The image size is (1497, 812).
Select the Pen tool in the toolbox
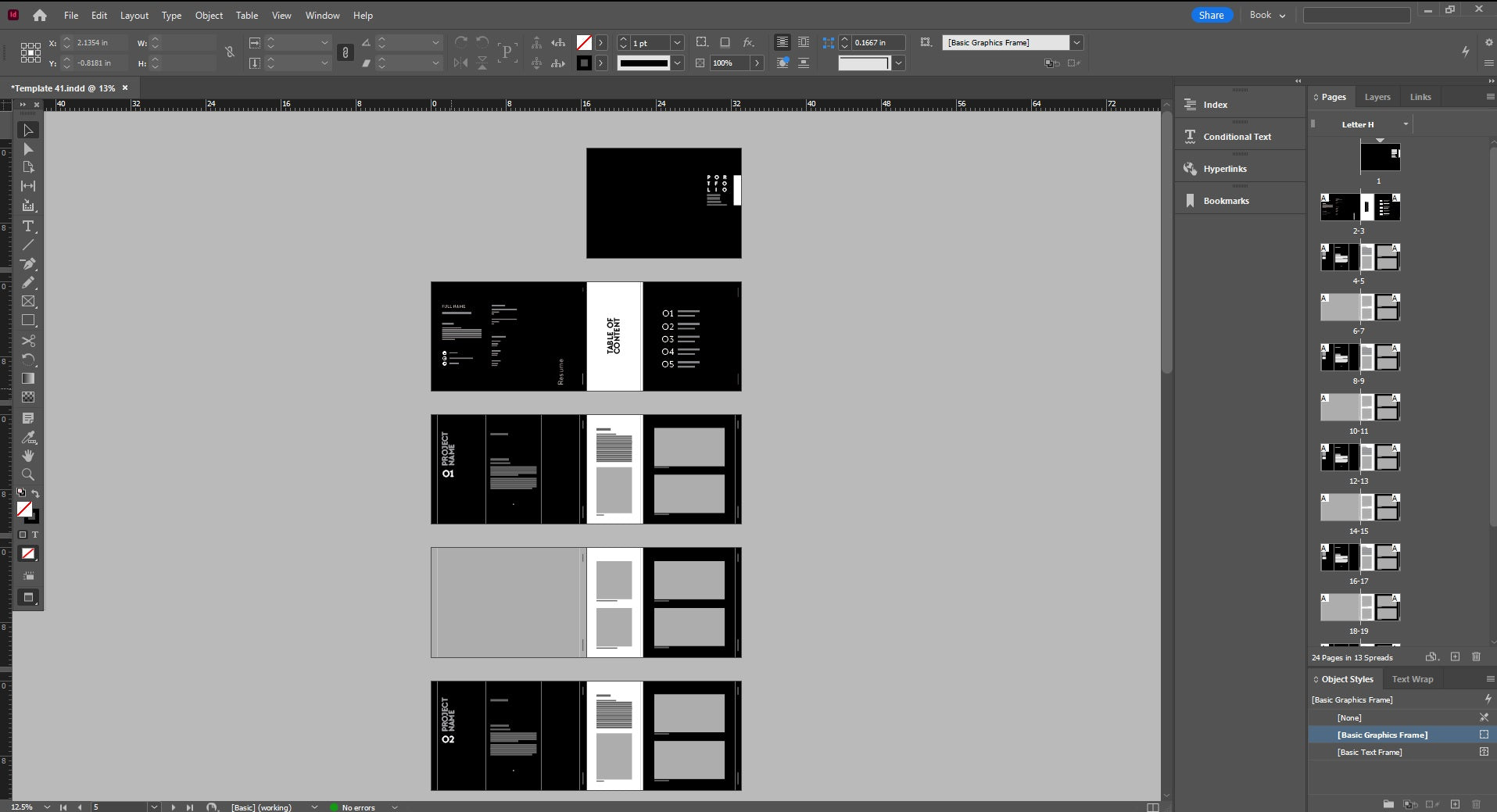coord(28,263)
